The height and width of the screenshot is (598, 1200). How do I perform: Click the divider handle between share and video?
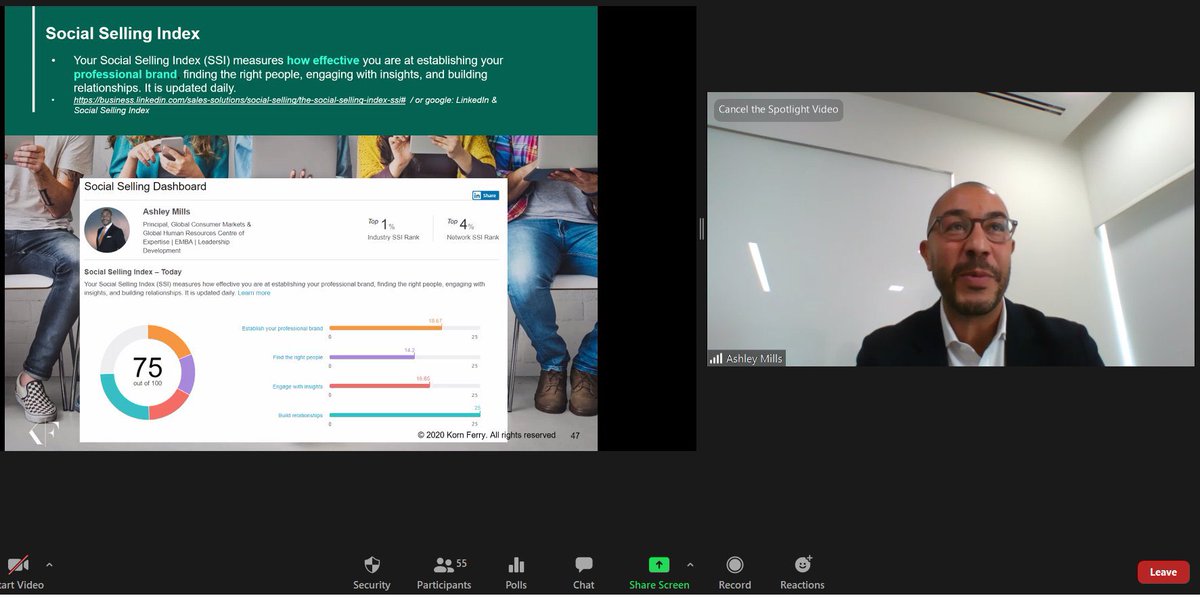tap(701, 229)
